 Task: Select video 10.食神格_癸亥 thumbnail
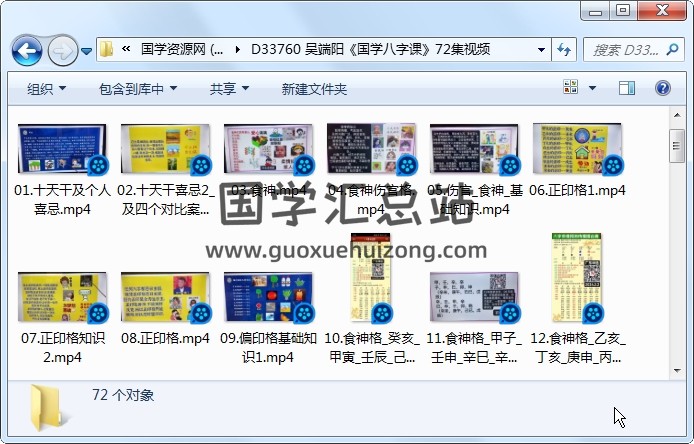pos(371,278)
